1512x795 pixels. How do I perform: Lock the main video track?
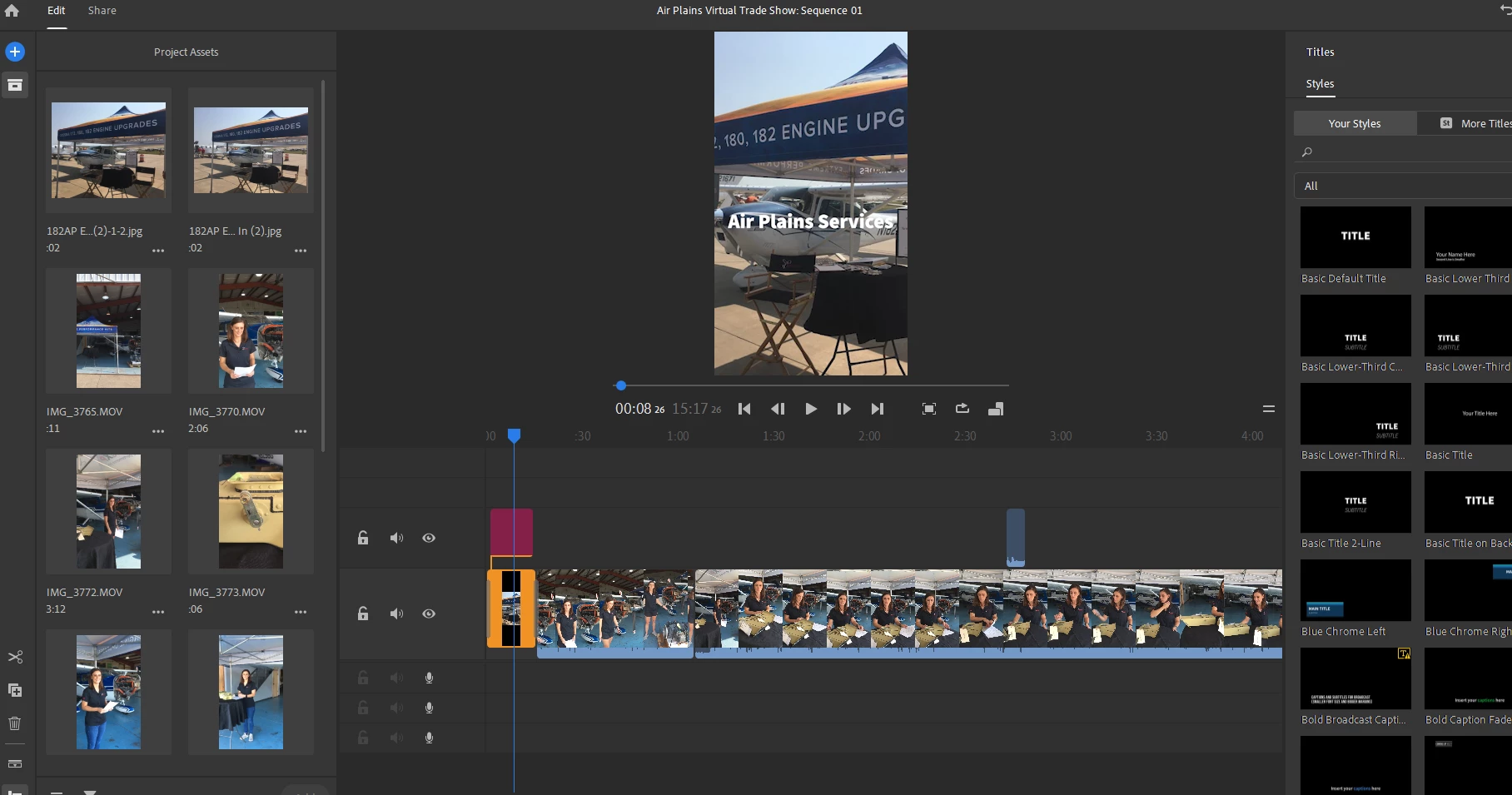click(x=363, y=614)
